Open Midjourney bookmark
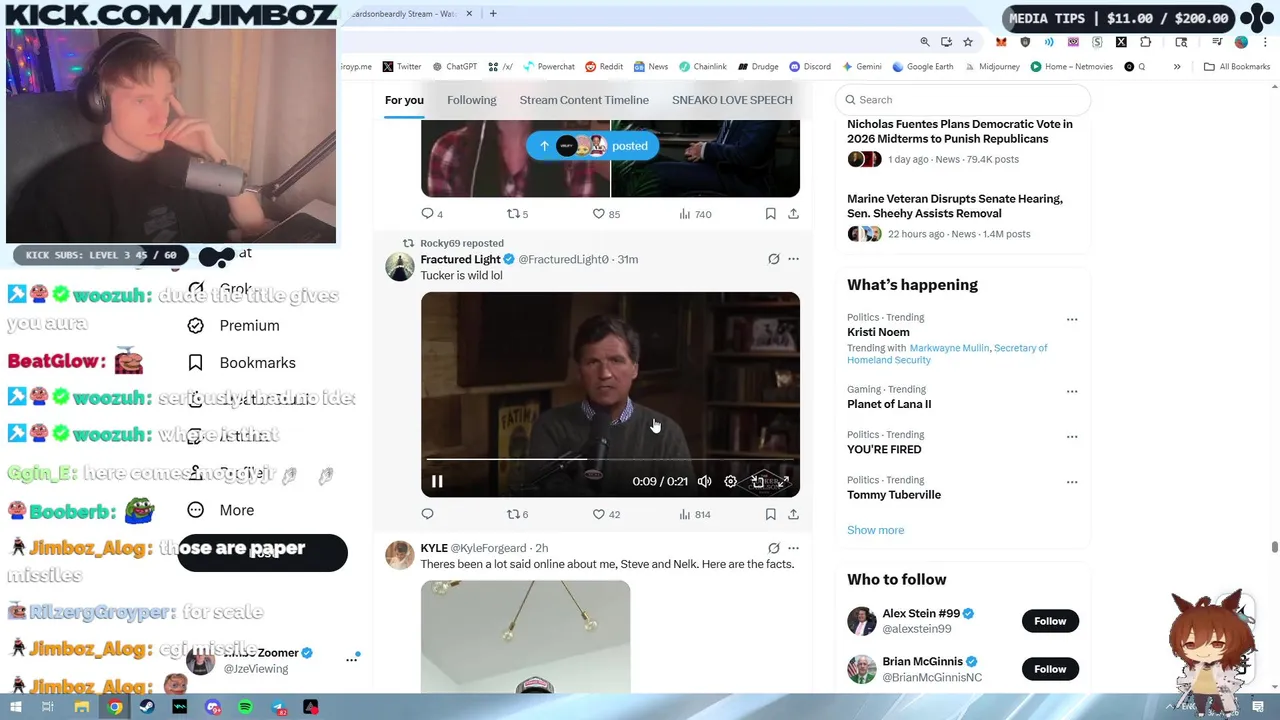This screenshot has width=1280, height=720. [992, 67]
